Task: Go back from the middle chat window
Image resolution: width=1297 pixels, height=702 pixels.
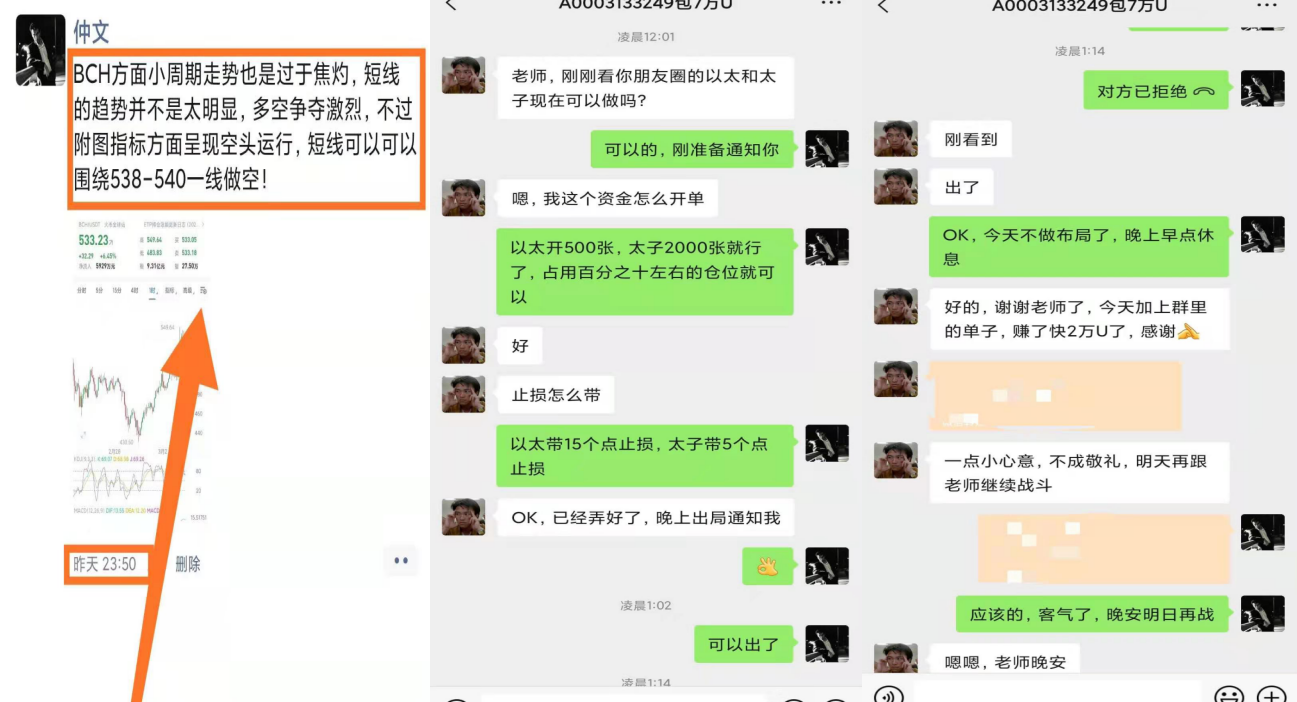Action: pos(450,5)
